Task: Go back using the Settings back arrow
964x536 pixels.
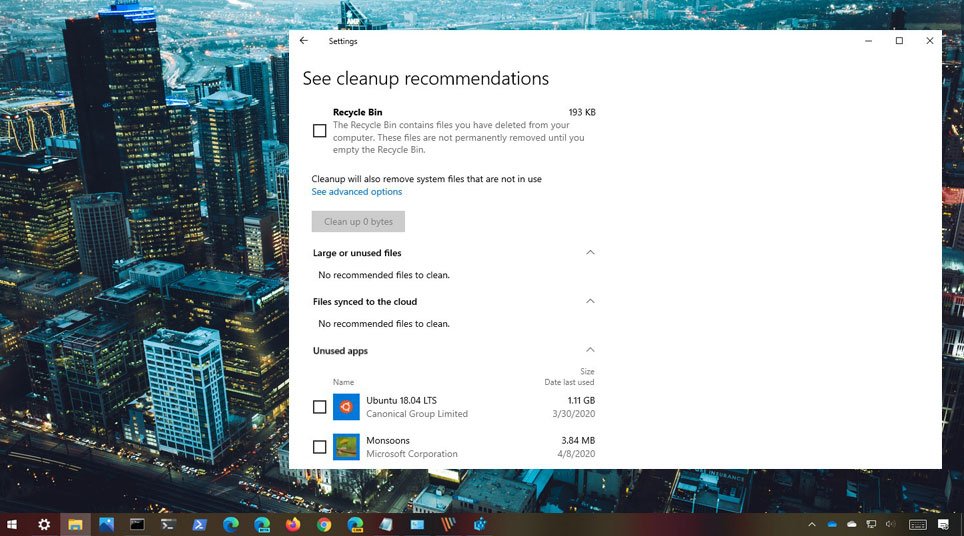Action: [304, 41]
